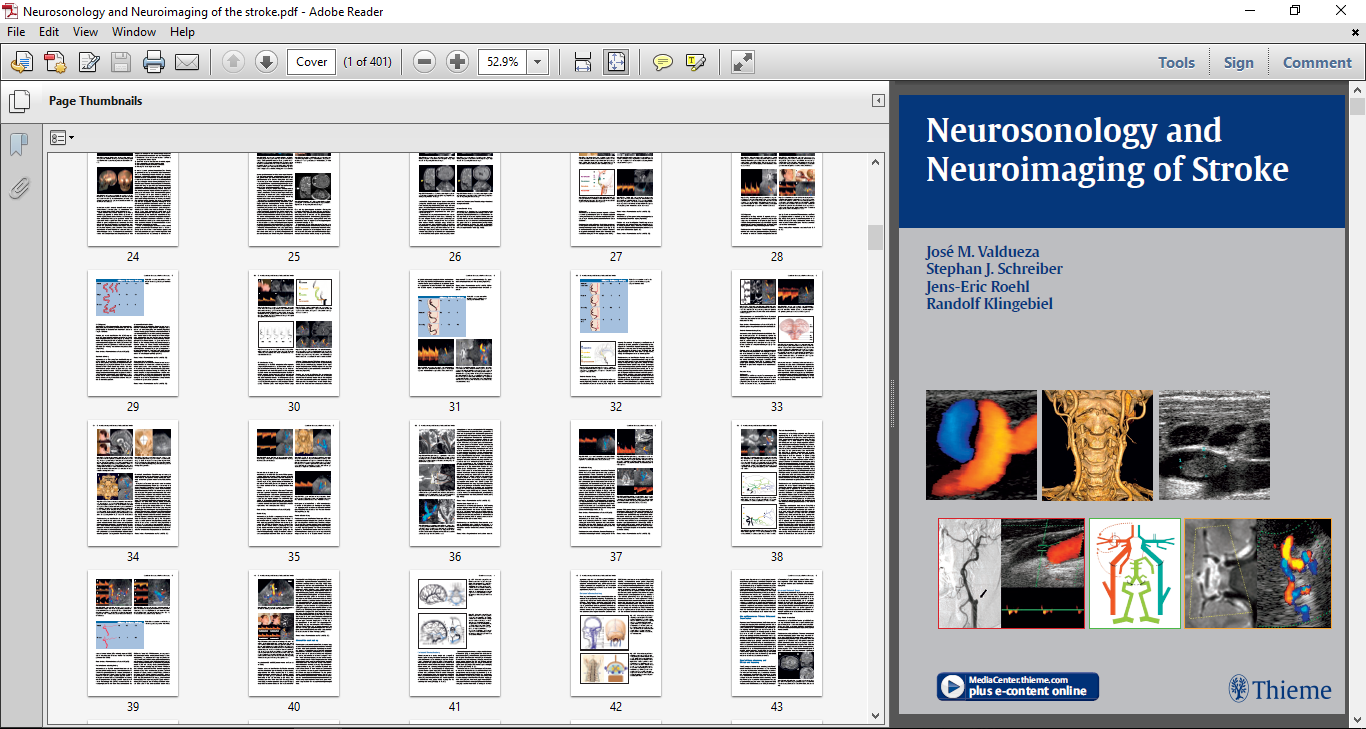
Task: Select page 39 thumbnail
Action: 133,633
